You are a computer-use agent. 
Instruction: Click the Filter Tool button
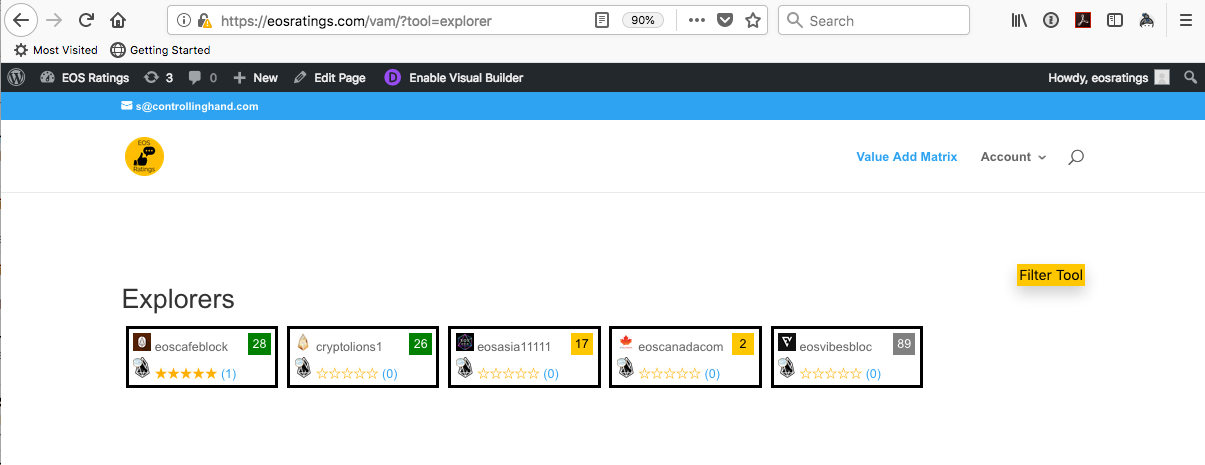(x=1051, y=275)
